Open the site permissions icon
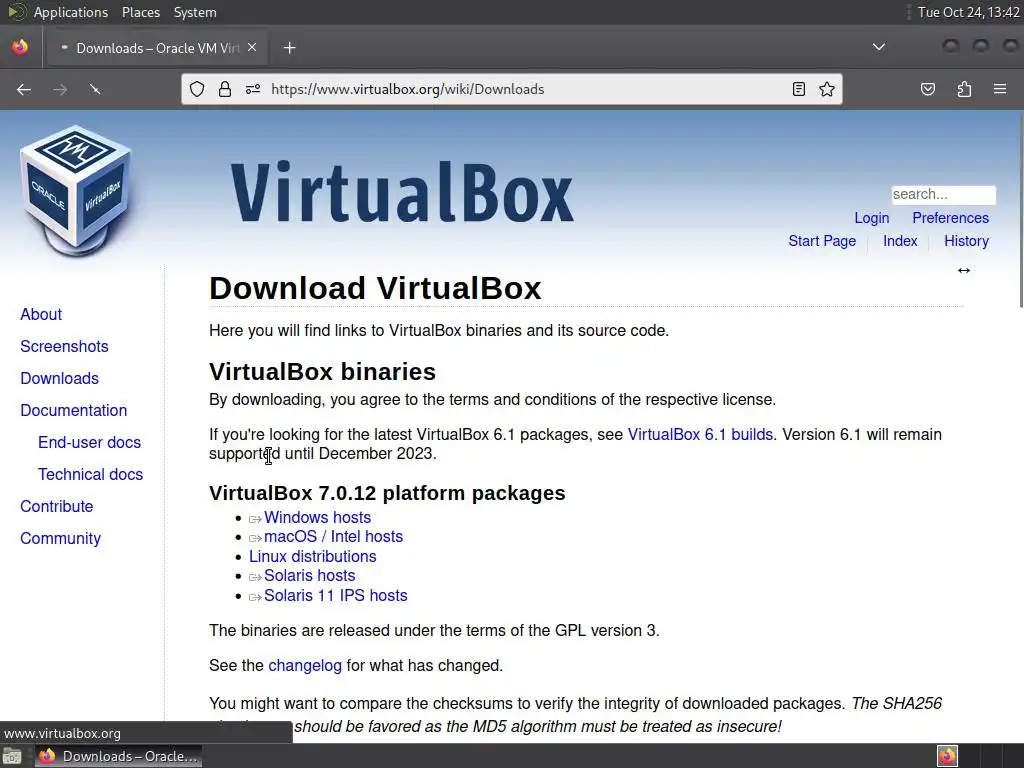The width and height of the screenshot is (1024, 768). 253,89
